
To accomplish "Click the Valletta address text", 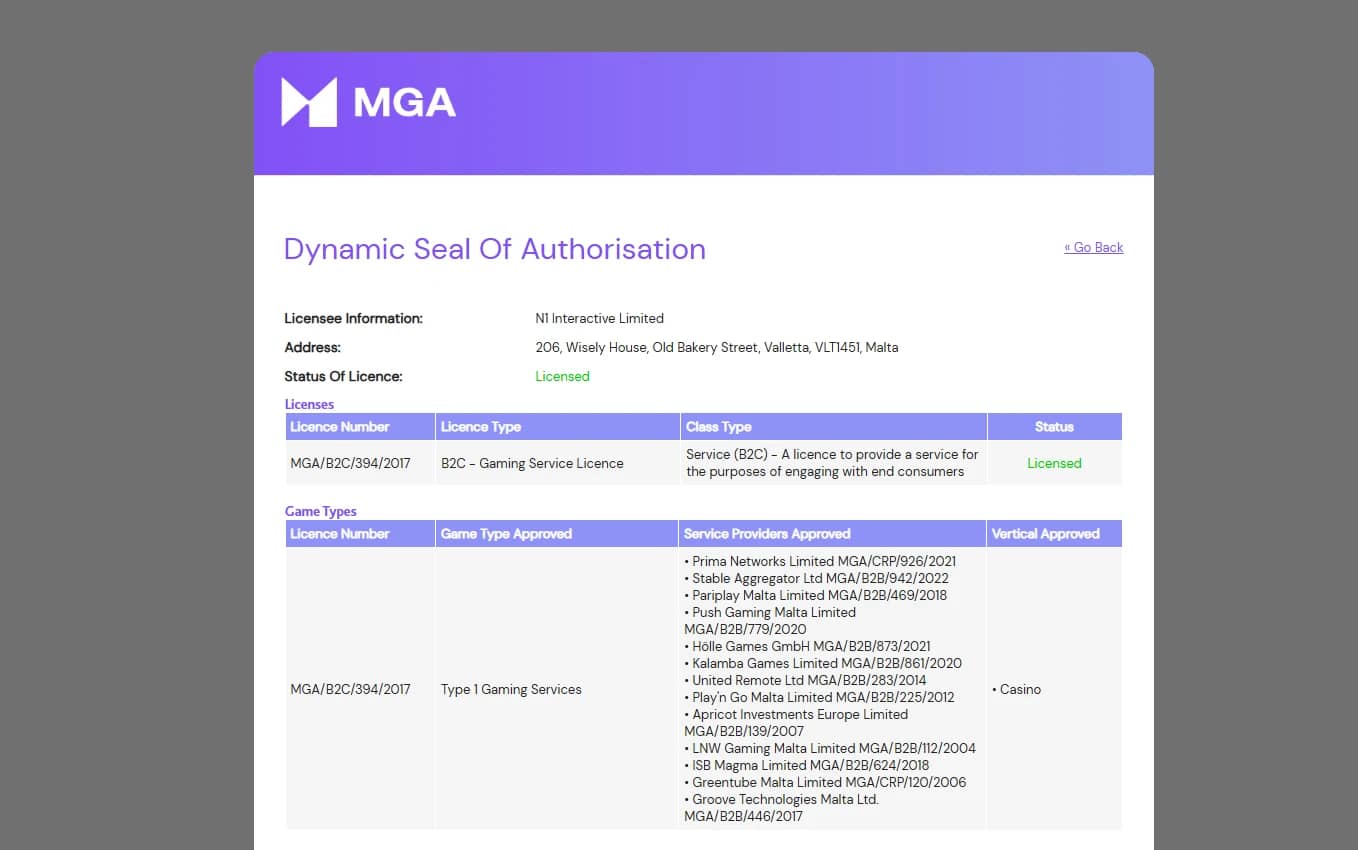I will pyautogui.click(x=716, y=347).
